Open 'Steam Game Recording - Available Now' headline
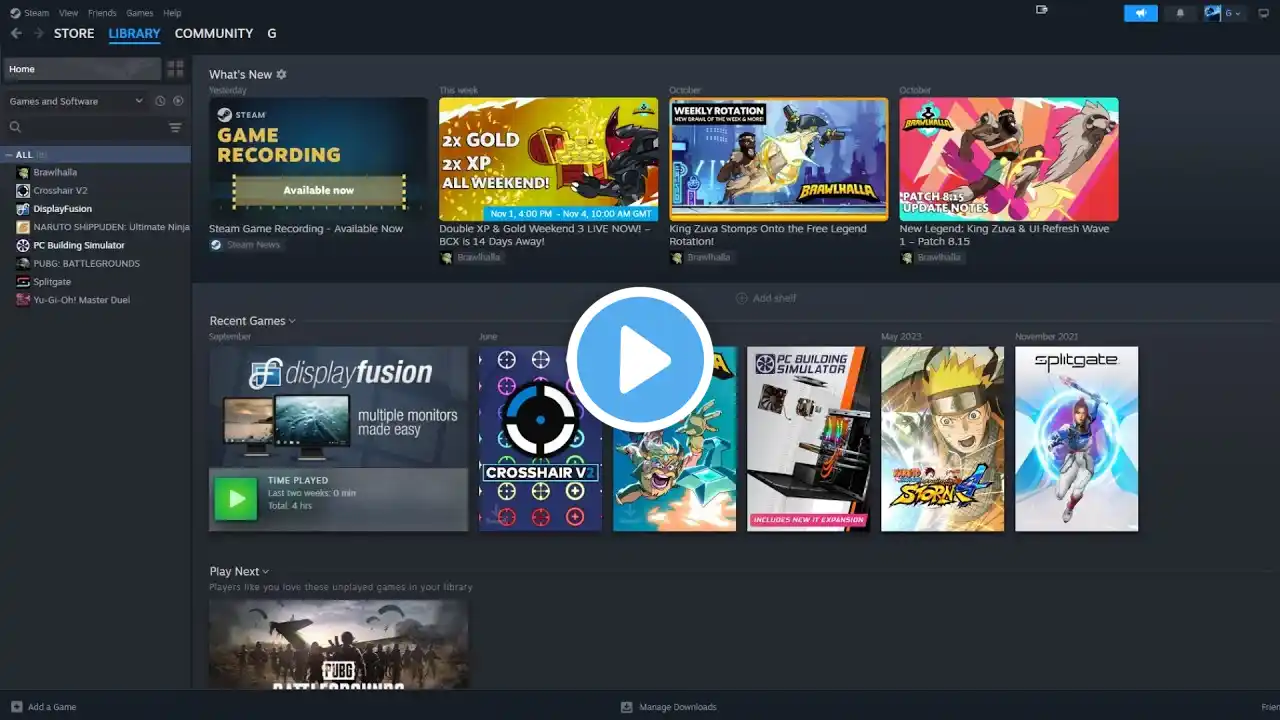 coord(306,229)
